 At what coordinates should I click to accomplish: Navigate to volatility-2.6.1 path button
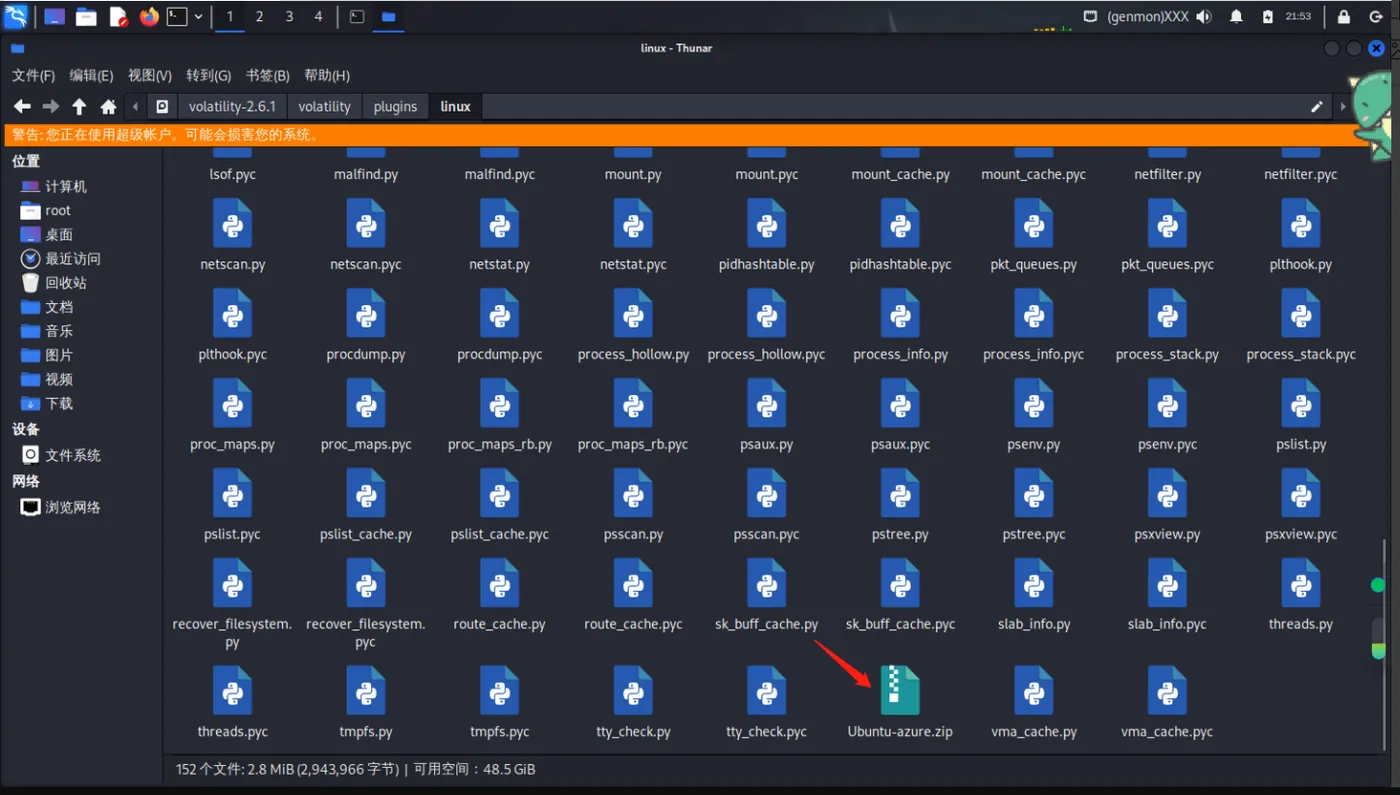click(232, 106)
